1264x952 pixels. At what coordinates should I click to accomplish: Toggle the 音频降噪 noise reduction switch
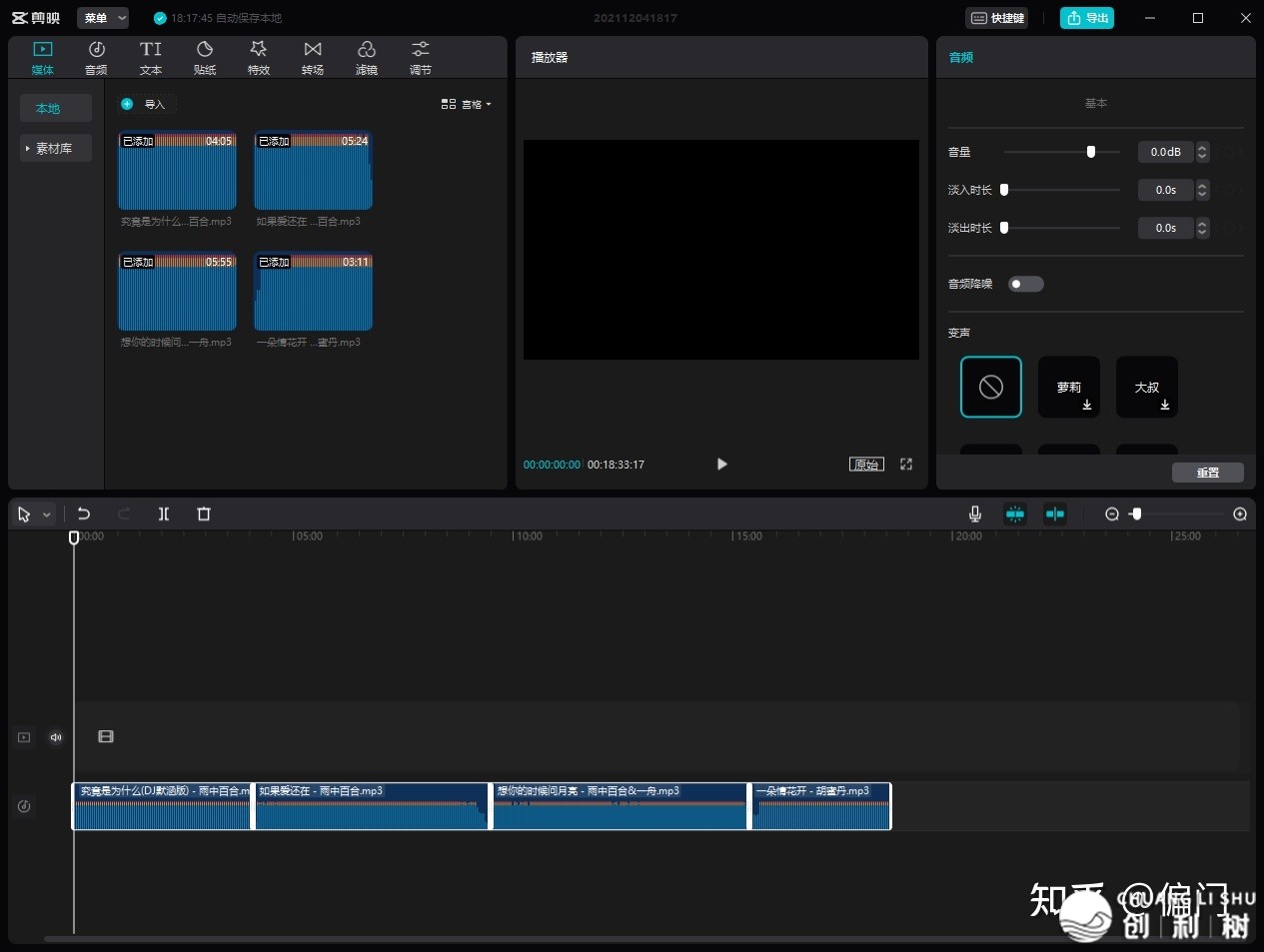(1025, 284)
